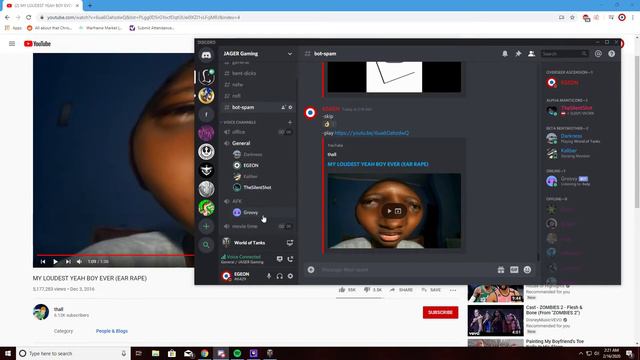This screenshot has height=360, width=640.
Task: Click Add a Server plus icon
Action: point(206,226)
